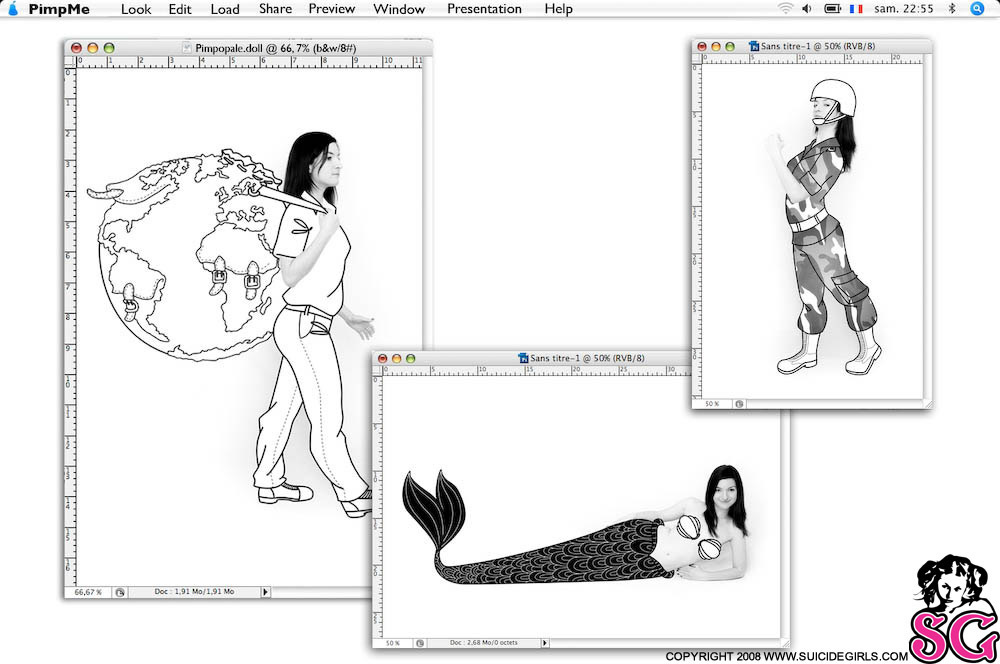Click the volume speaker icon
1000x664 pixels.
point(807,8)
